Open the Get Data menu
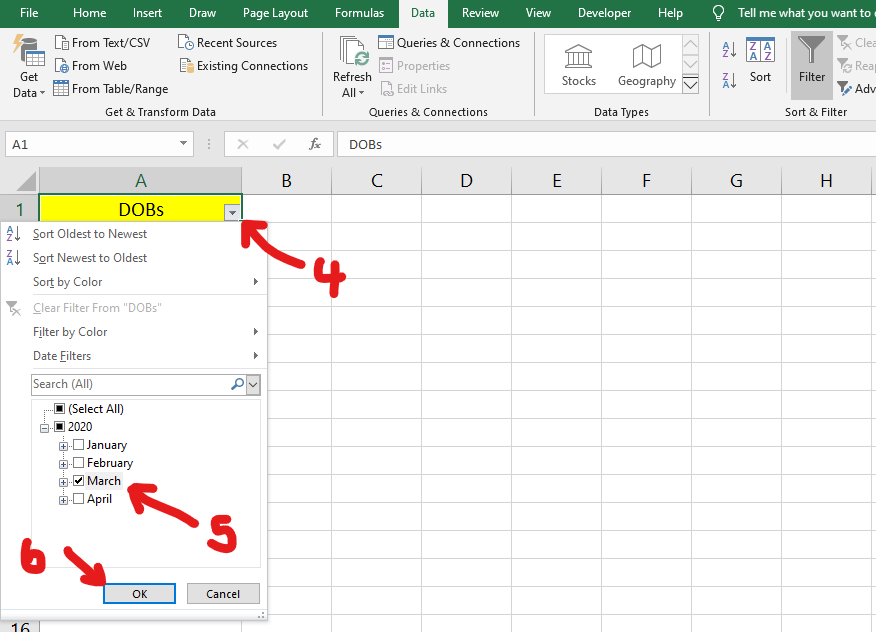The width and height of the screenshot is (876, 632). [x=28, y=66]
